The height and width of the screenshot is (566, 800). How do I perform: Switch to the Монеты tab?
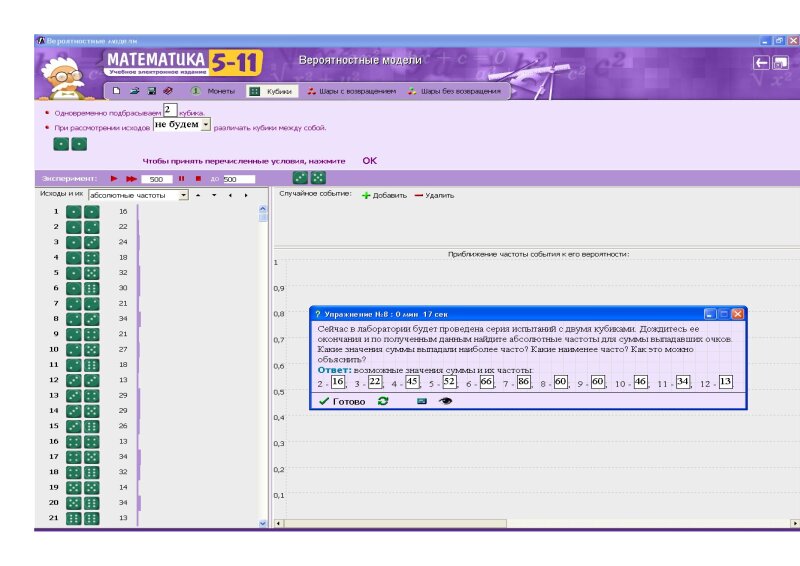(x=213, y=91)
